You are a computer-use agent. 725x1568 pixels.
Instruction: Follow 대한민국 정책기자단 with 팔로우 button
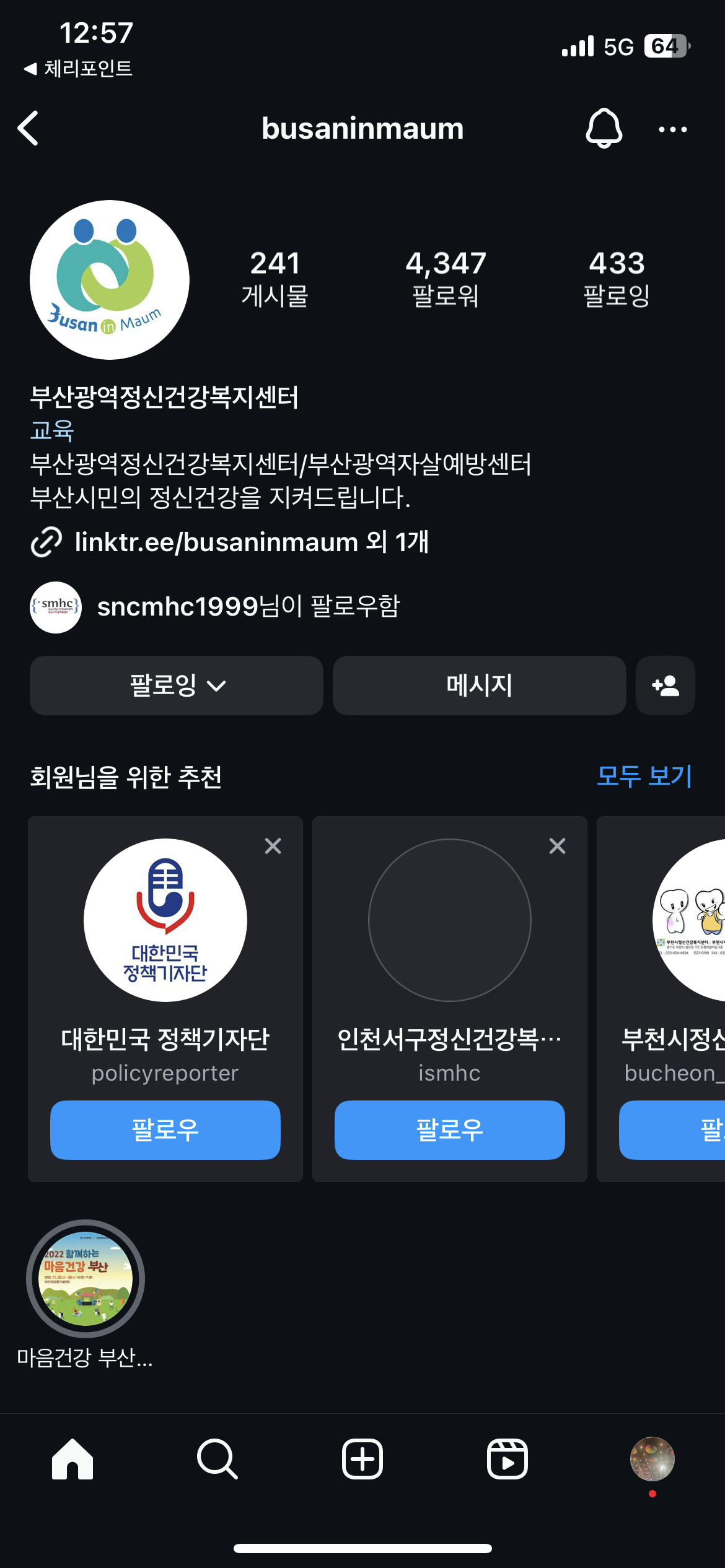[x=165, y=1130]
